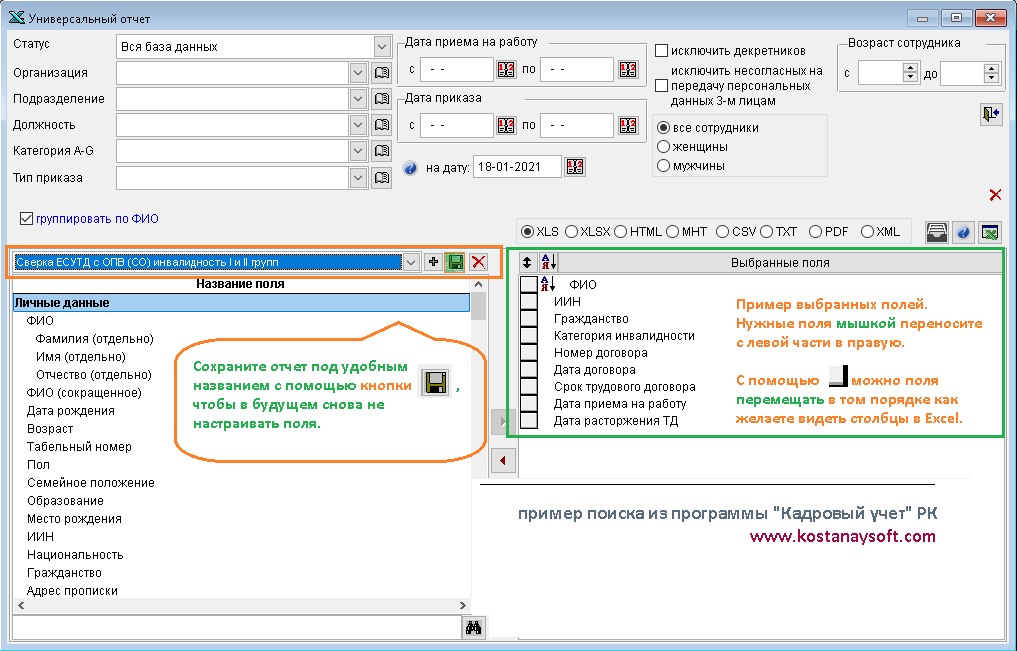Enable исключить декретников checkbox
1017x651 pixels.
(x=662, y=51)
